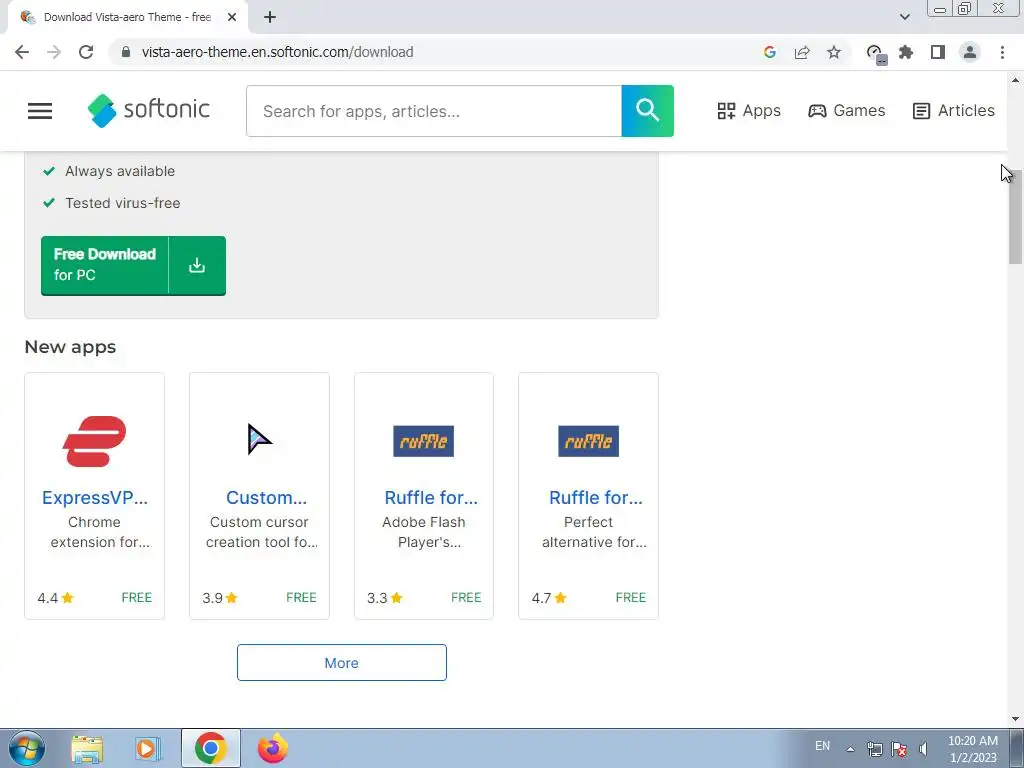Click the speedometer extension icon
The image size is (1024, 768).
coord(876,54)
